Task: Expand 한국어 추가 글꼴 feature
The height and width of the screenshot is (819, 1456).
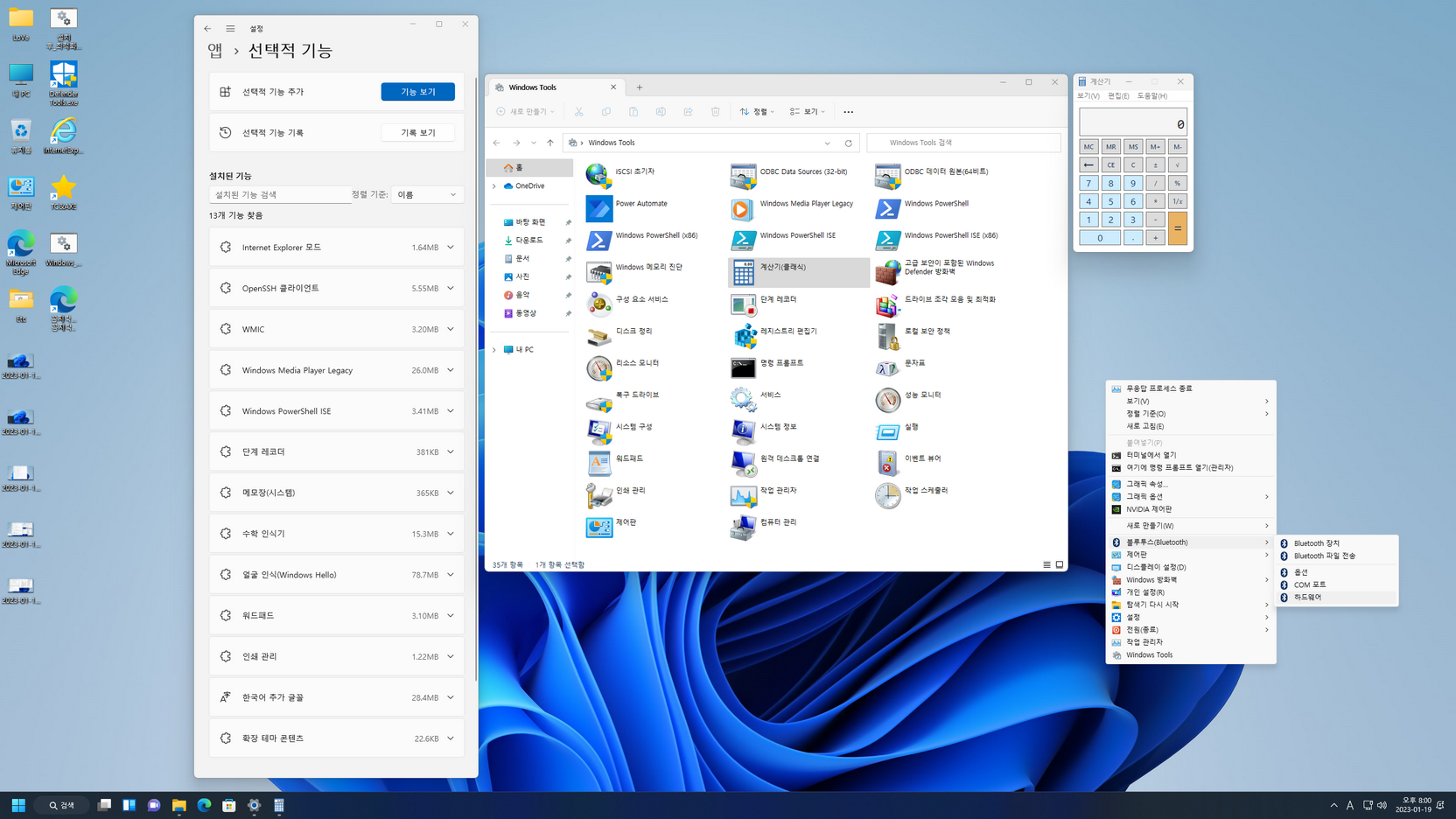Action: (451, 697)
